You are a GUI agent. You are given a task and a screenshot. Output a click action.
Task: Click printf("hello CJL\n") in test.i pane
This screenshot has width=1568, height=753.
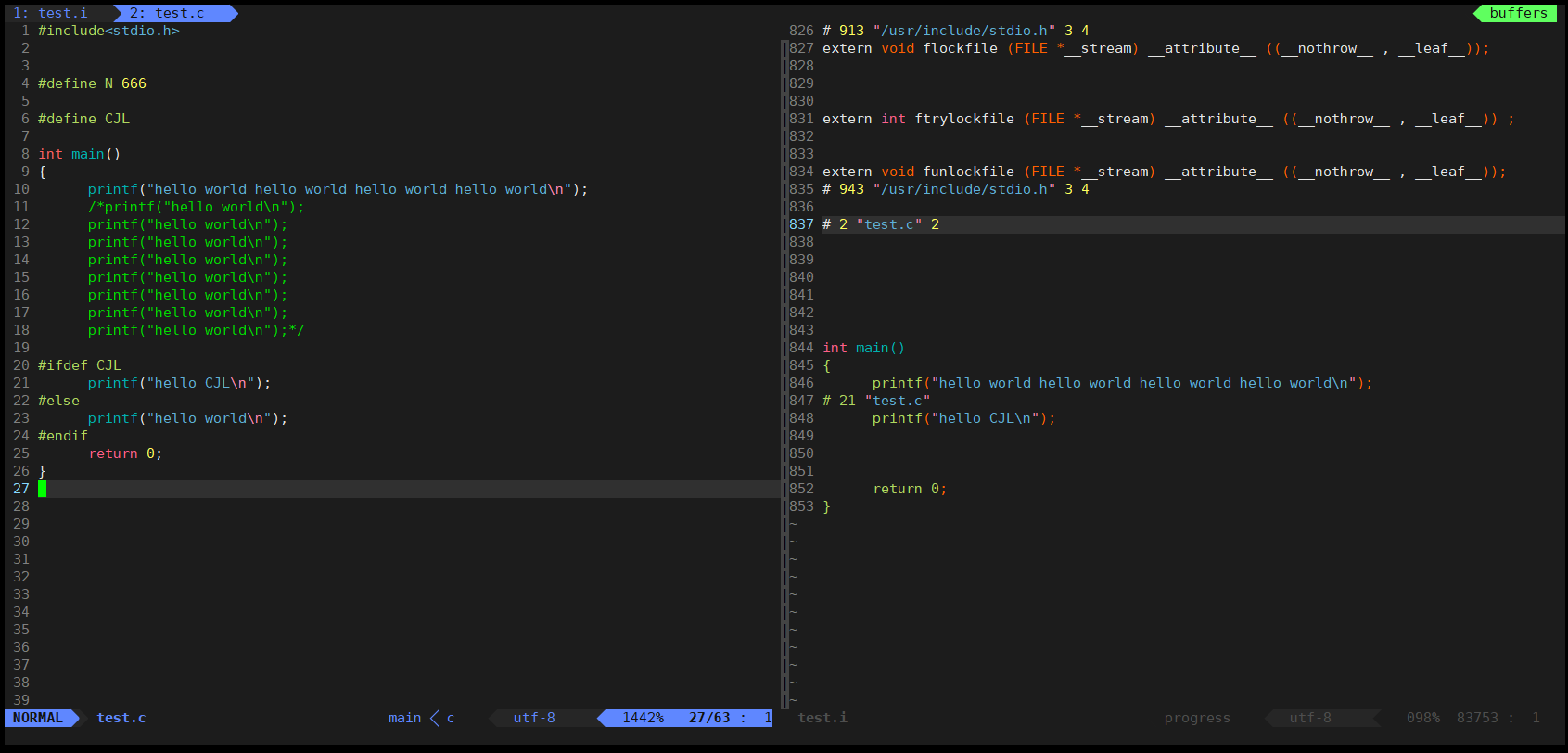pyautogui.click(x=963, y=418)
